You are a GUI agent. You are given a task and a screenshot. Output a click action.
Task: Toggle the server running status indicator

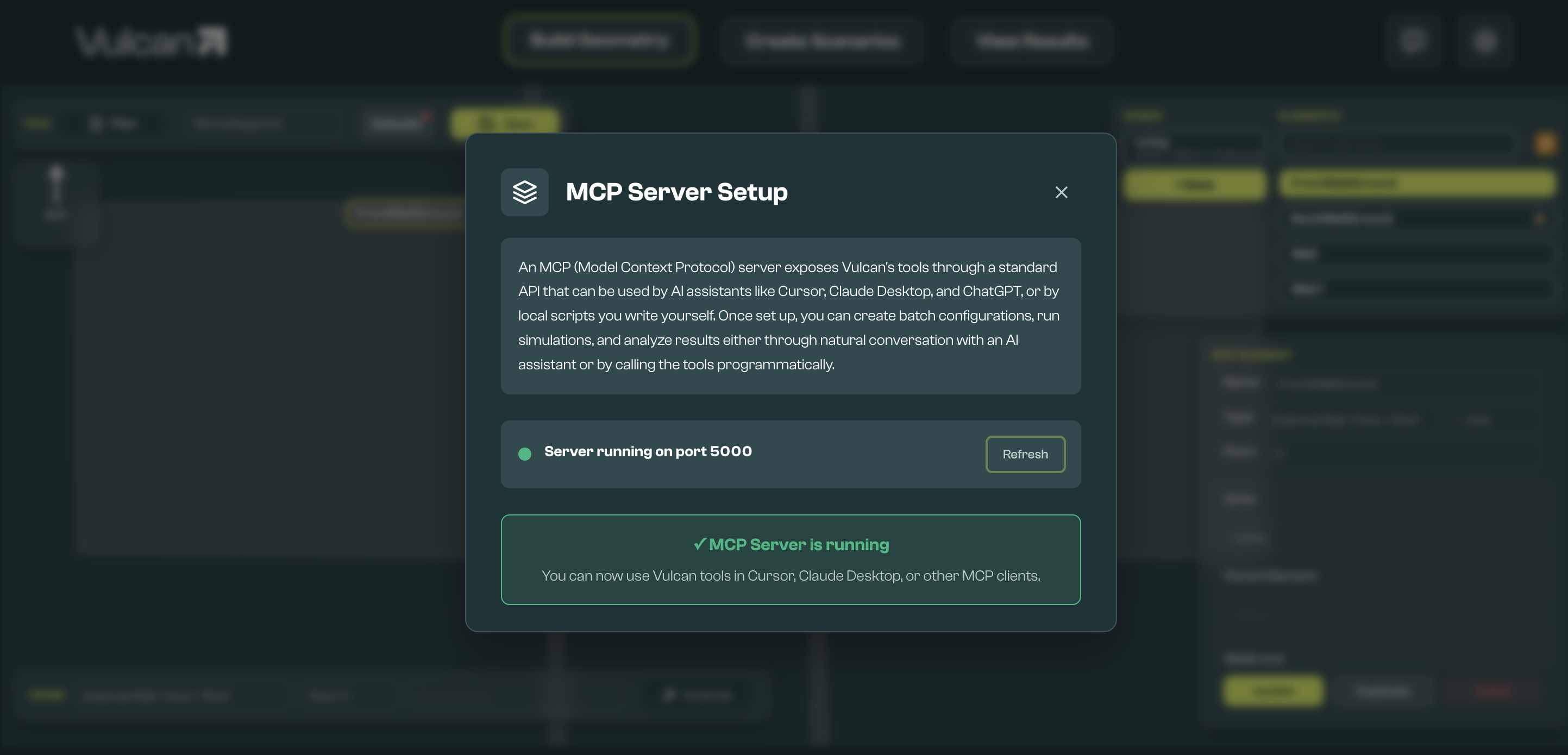(x=525, y=453)
